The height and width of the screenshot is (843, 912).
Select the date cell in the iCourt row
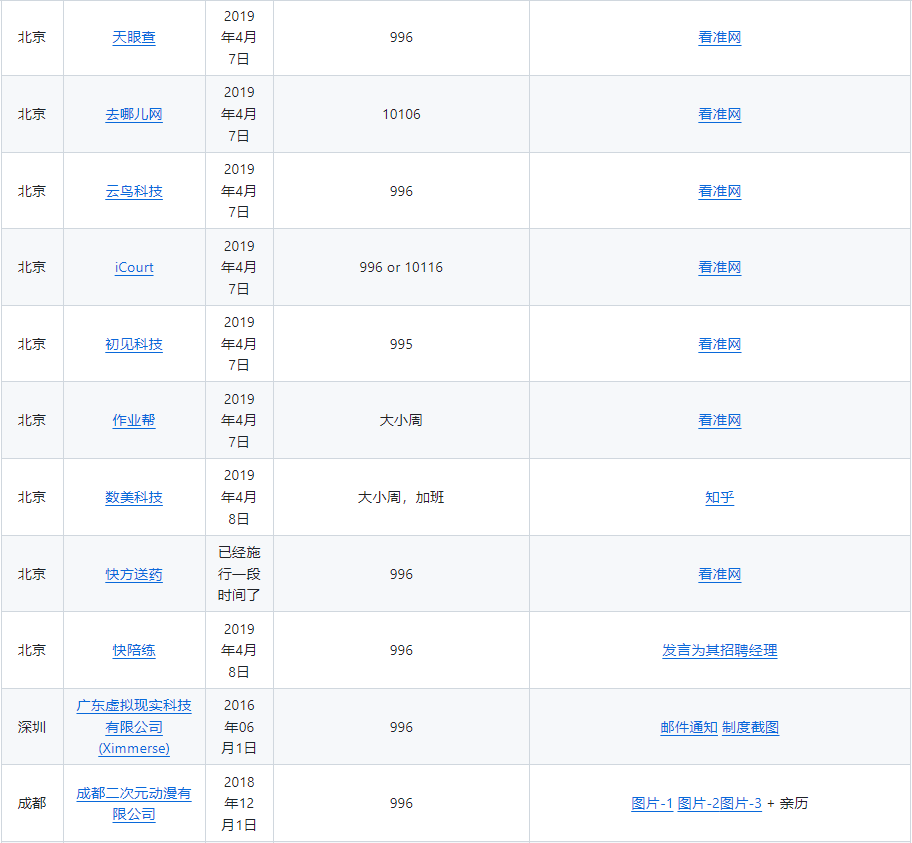click(239, 267)
